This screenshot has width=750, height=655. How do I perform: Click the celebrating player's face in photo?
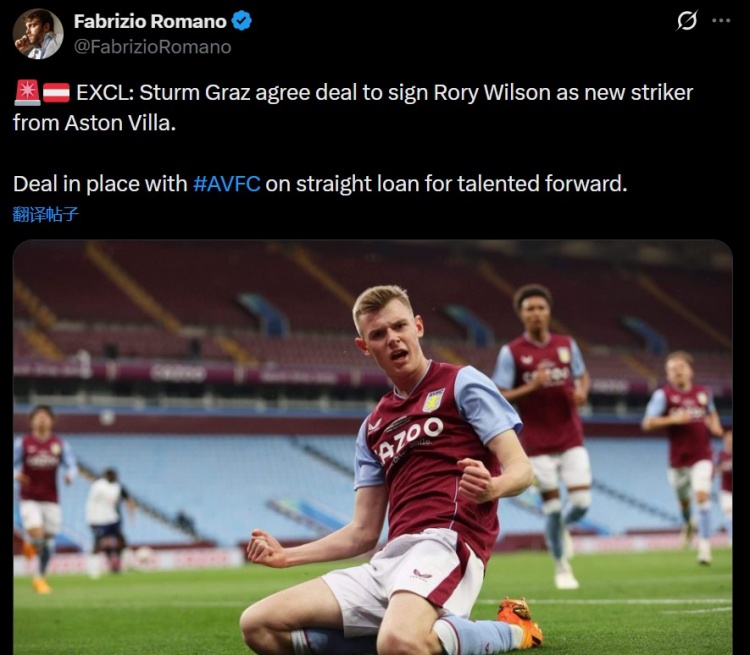[x=386, y=336]
